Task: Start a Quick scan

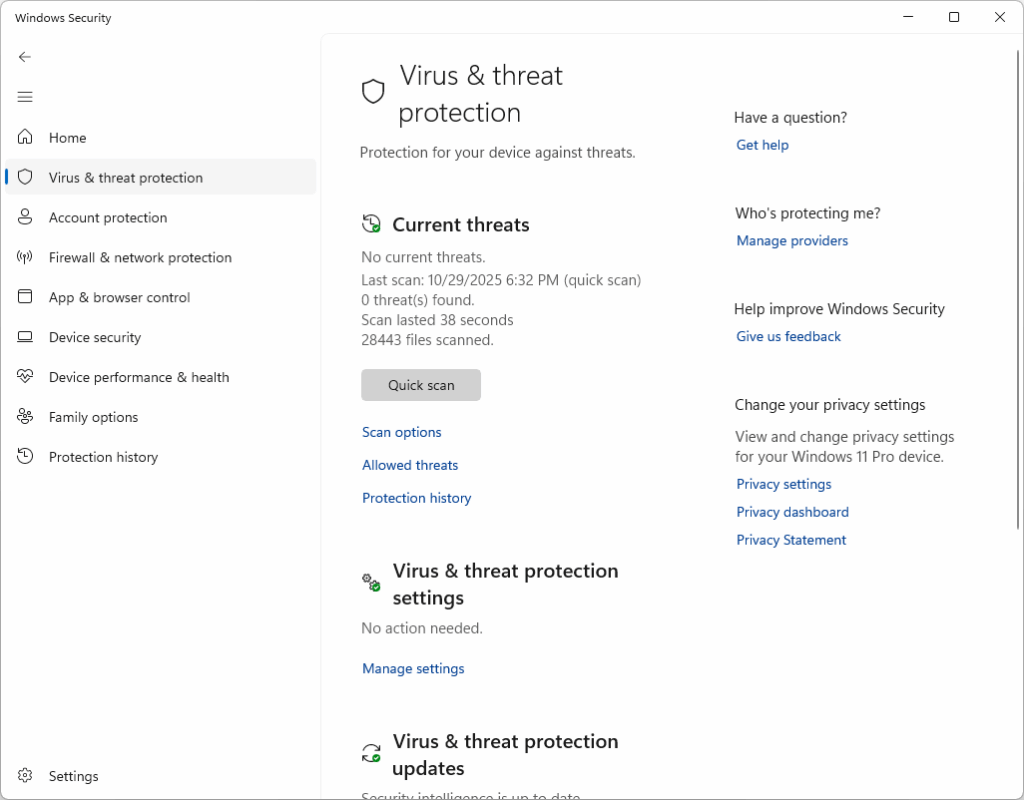Action: pos(421,385)
